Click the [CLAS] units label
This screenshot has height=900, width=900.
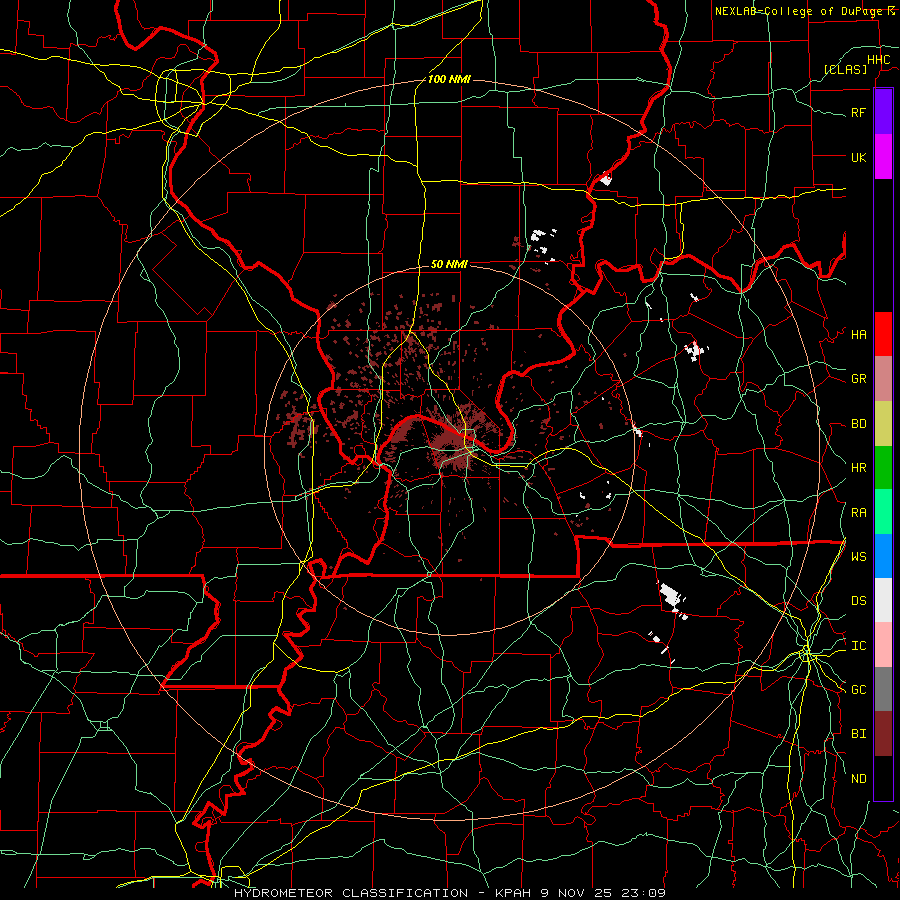click(845, 69)
